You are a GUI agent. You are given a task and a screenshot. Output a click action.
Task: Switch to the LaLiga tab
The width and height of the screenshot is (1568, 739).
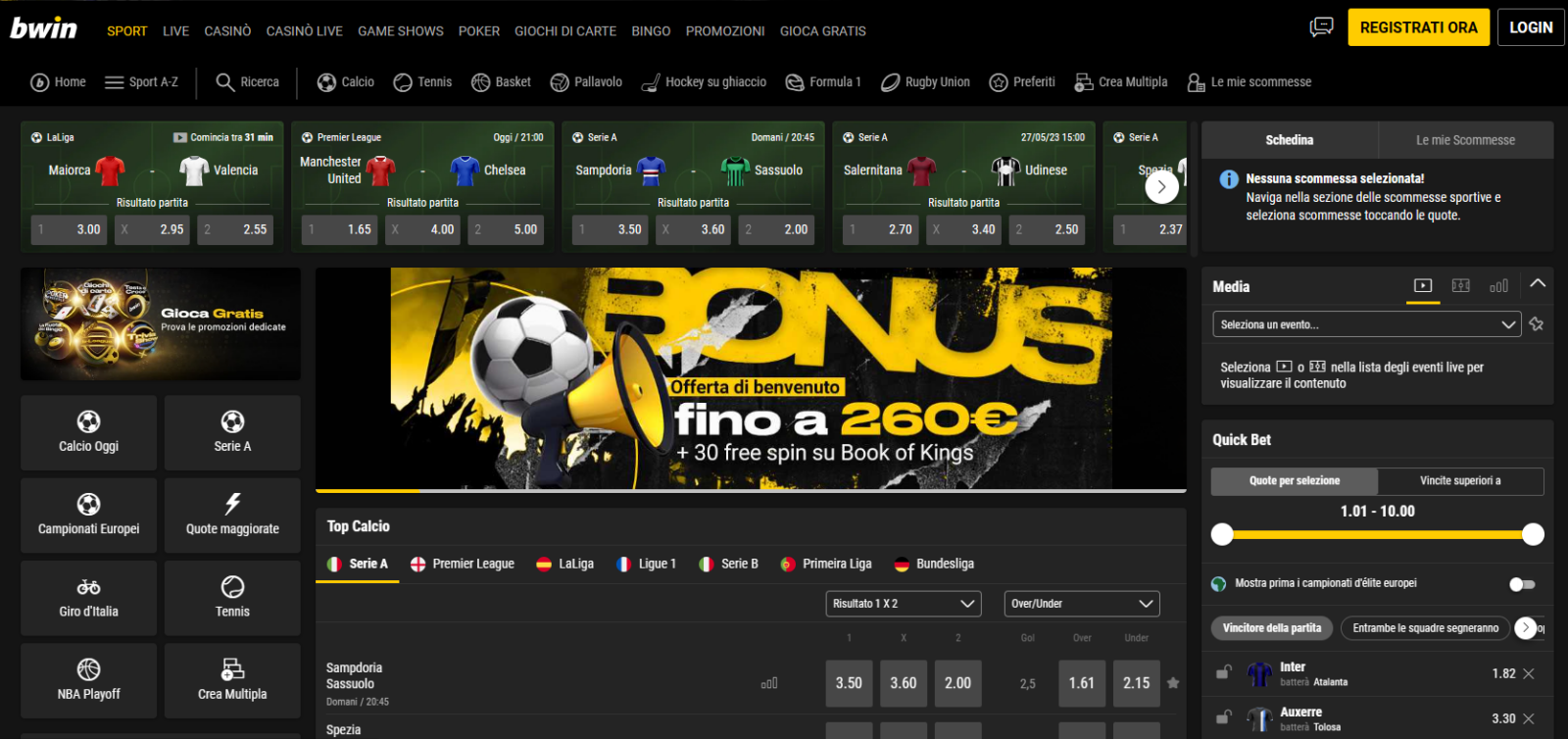click(x=564, y=565)
